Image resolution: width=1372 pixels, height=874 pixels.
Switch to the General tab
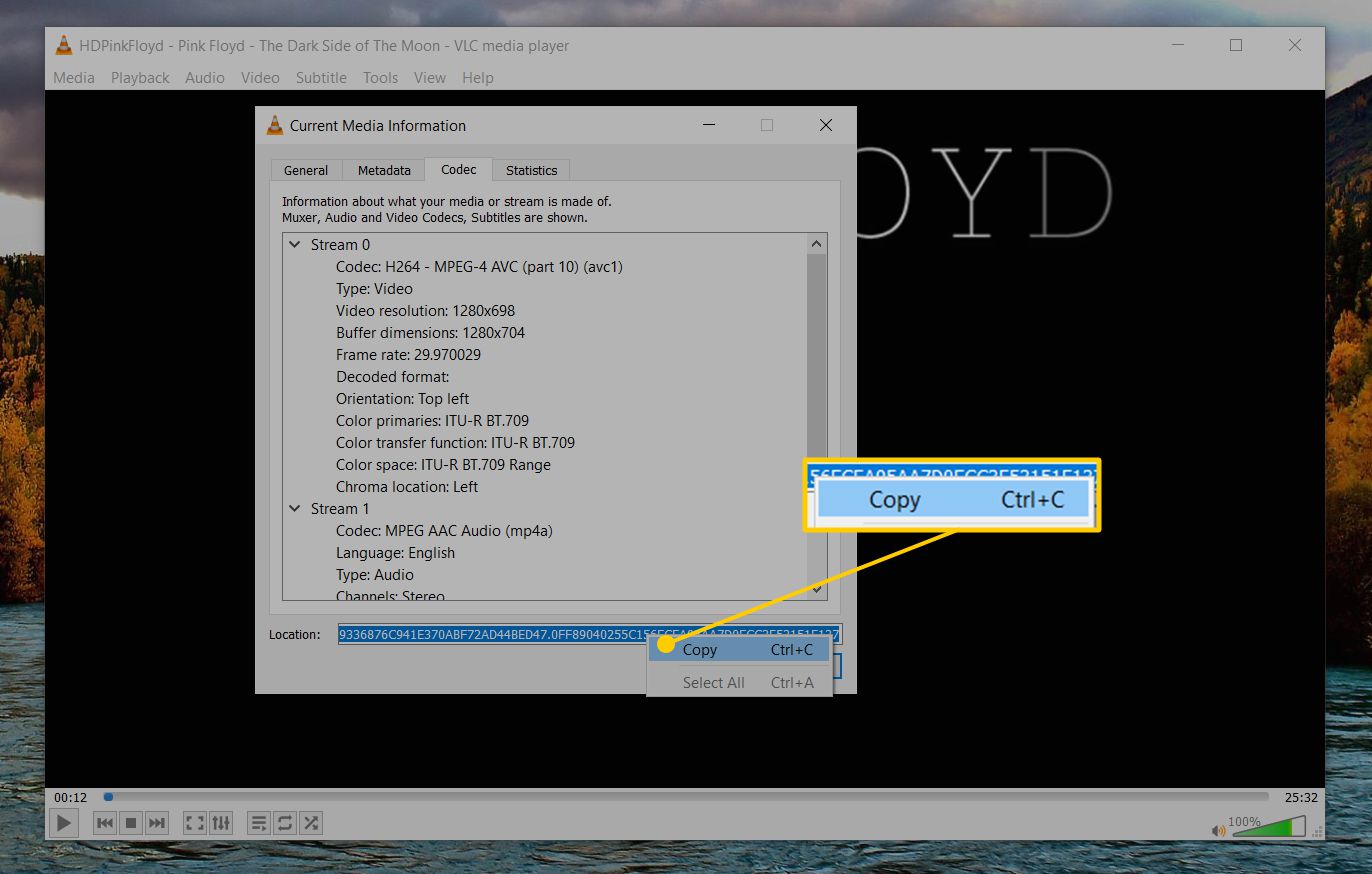coord(306,170)
